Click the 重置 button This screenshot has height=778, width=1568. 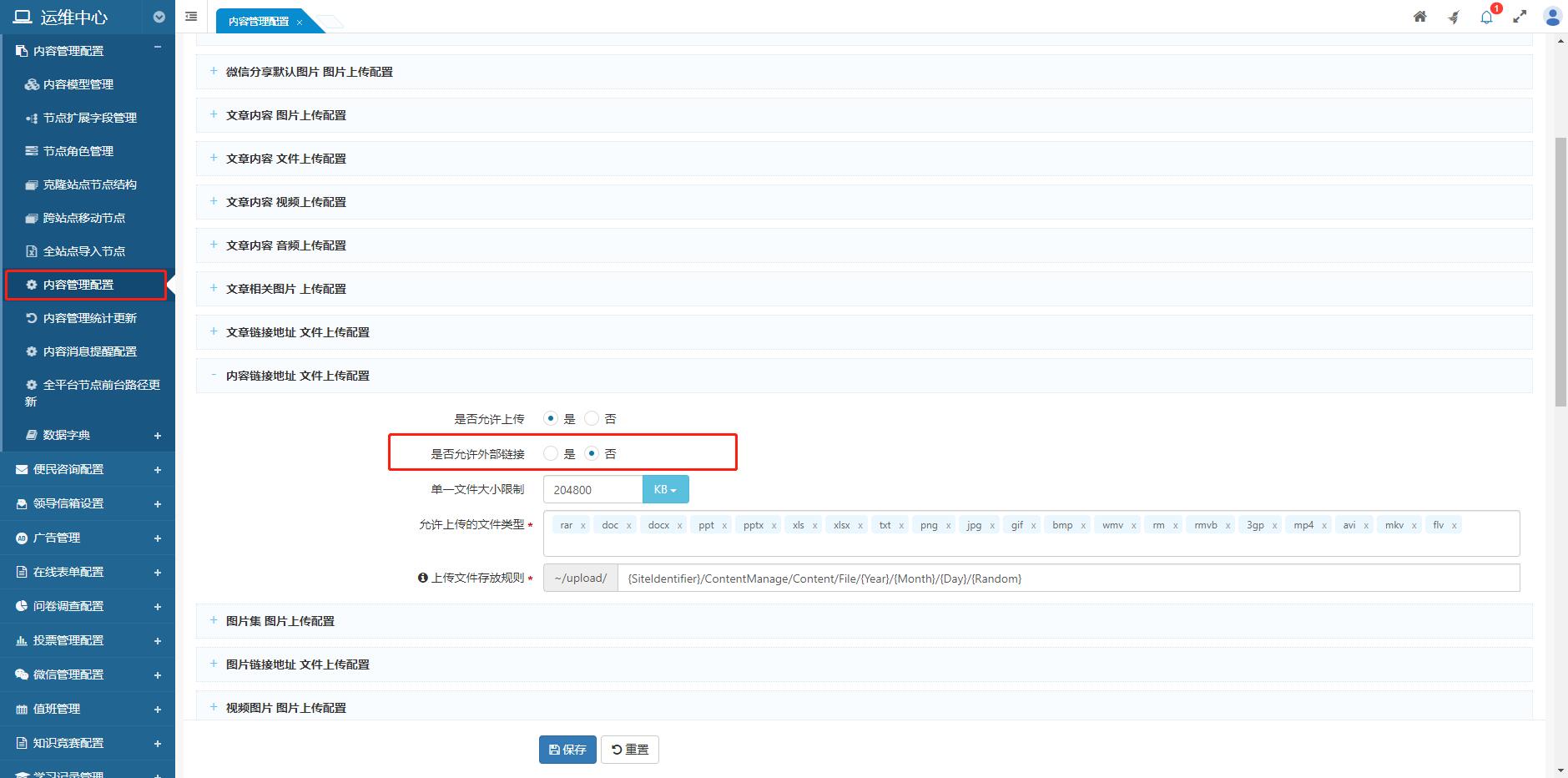coord(630,750)
